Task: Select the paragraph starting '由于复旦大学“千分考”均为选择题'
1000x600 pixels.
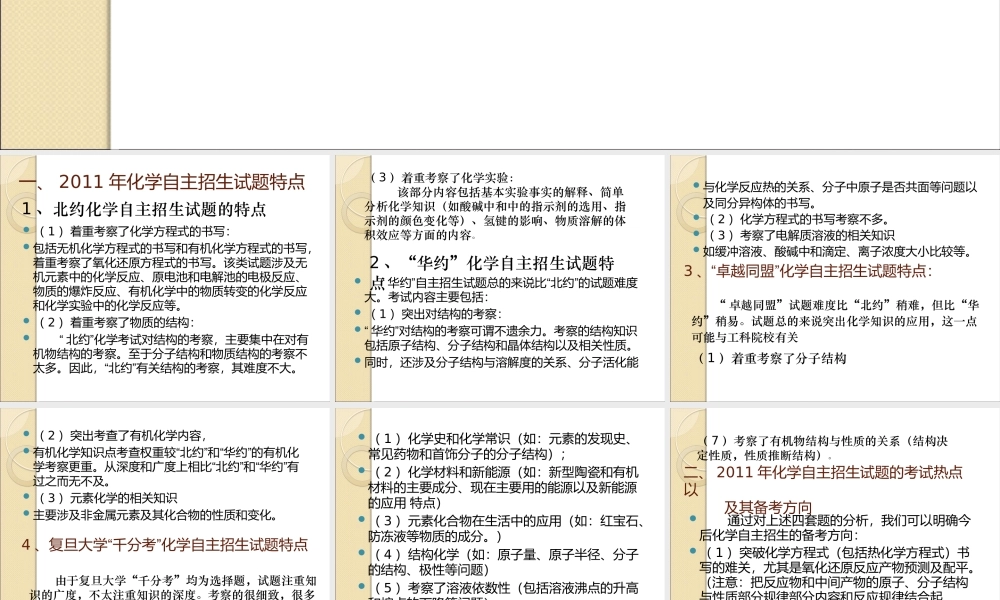Action: 173,587
